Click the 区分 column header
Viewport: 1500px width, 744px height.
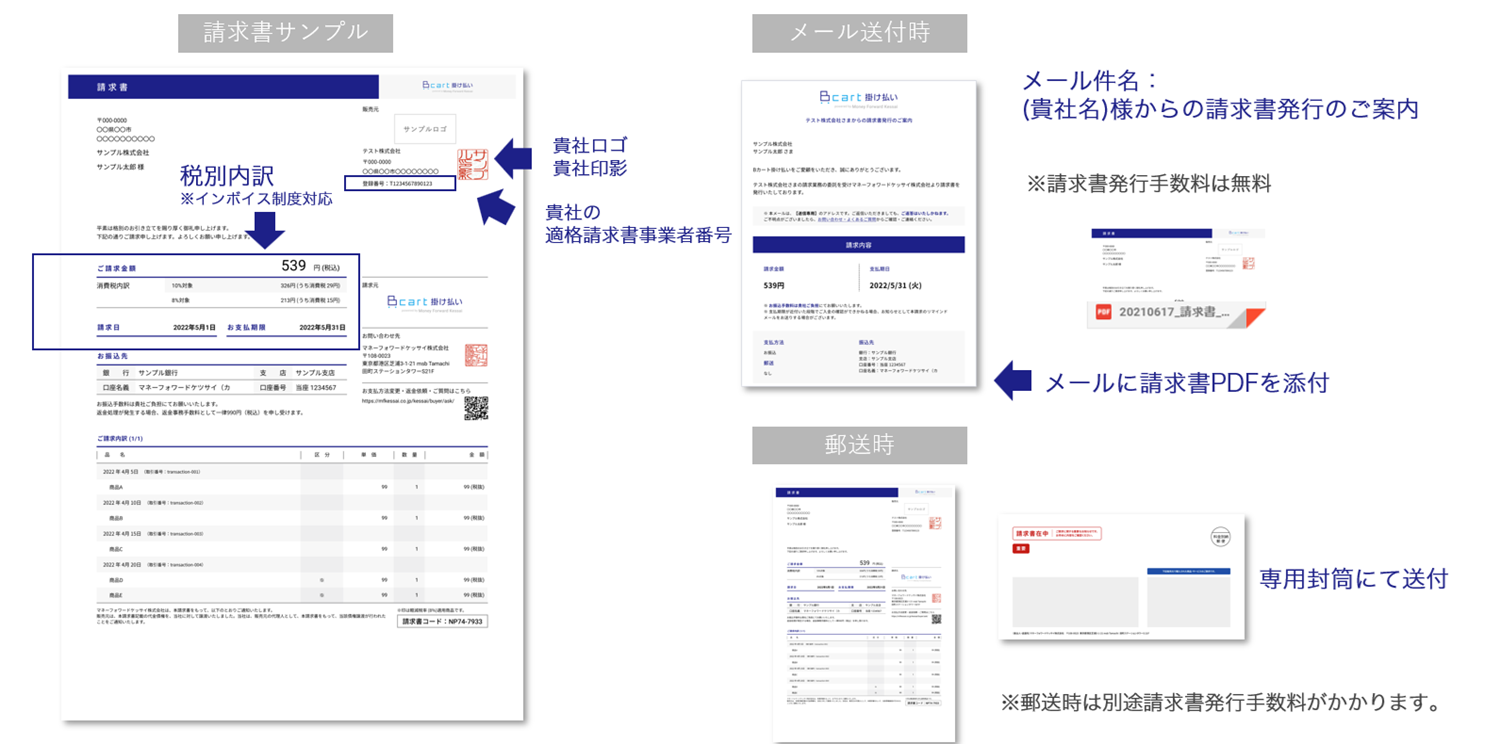click(321, 454)
